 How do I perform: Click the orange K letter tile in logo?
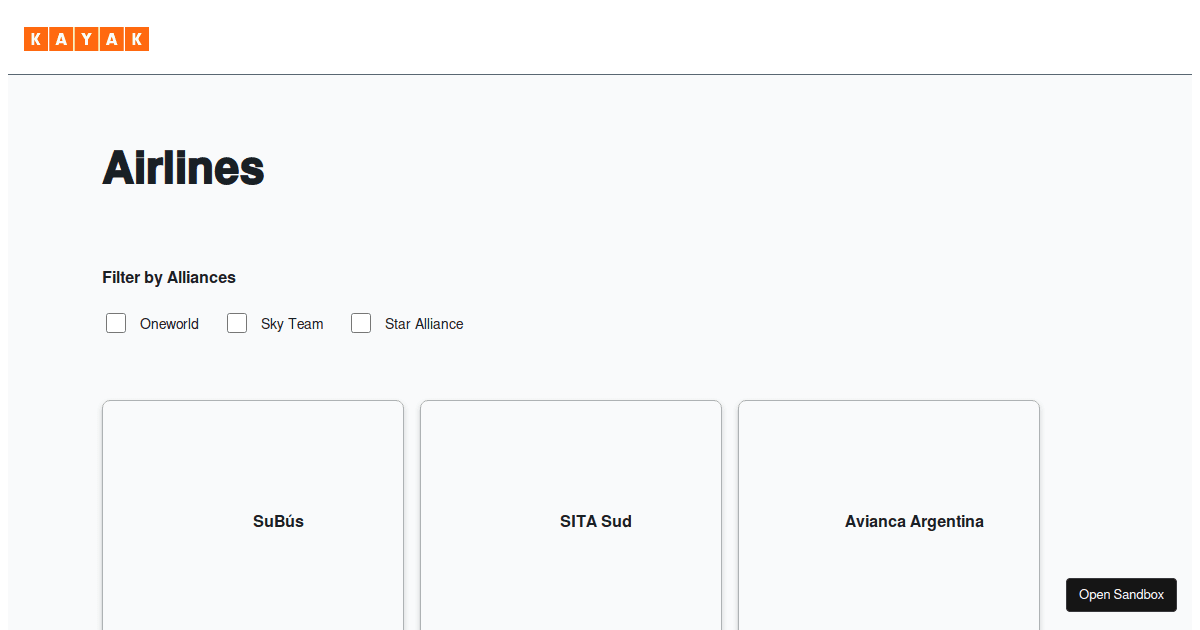35,39
